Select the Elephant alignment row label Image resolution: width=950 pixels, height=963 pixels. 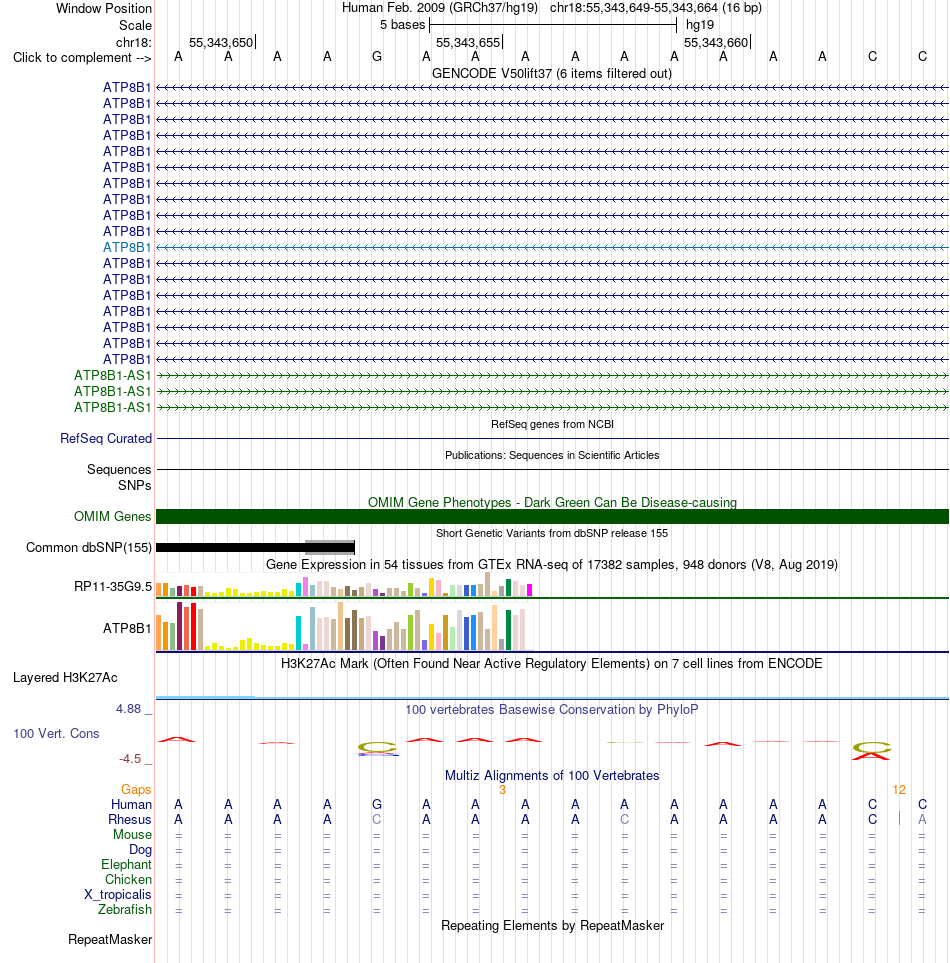coord(126,864)
